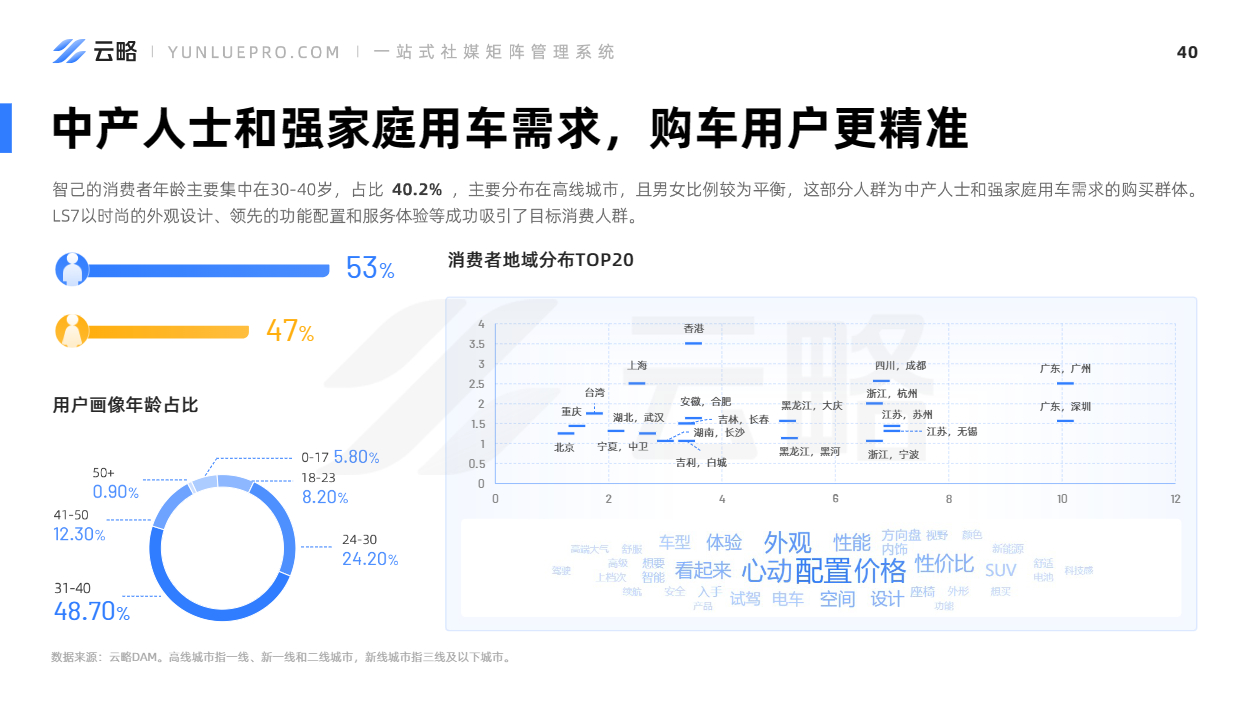The width and height of the screenshot is (1250, 703).
Task: Click the word 外观 in the word cloud
Action: pyautogui.click(x=788, y=542)
